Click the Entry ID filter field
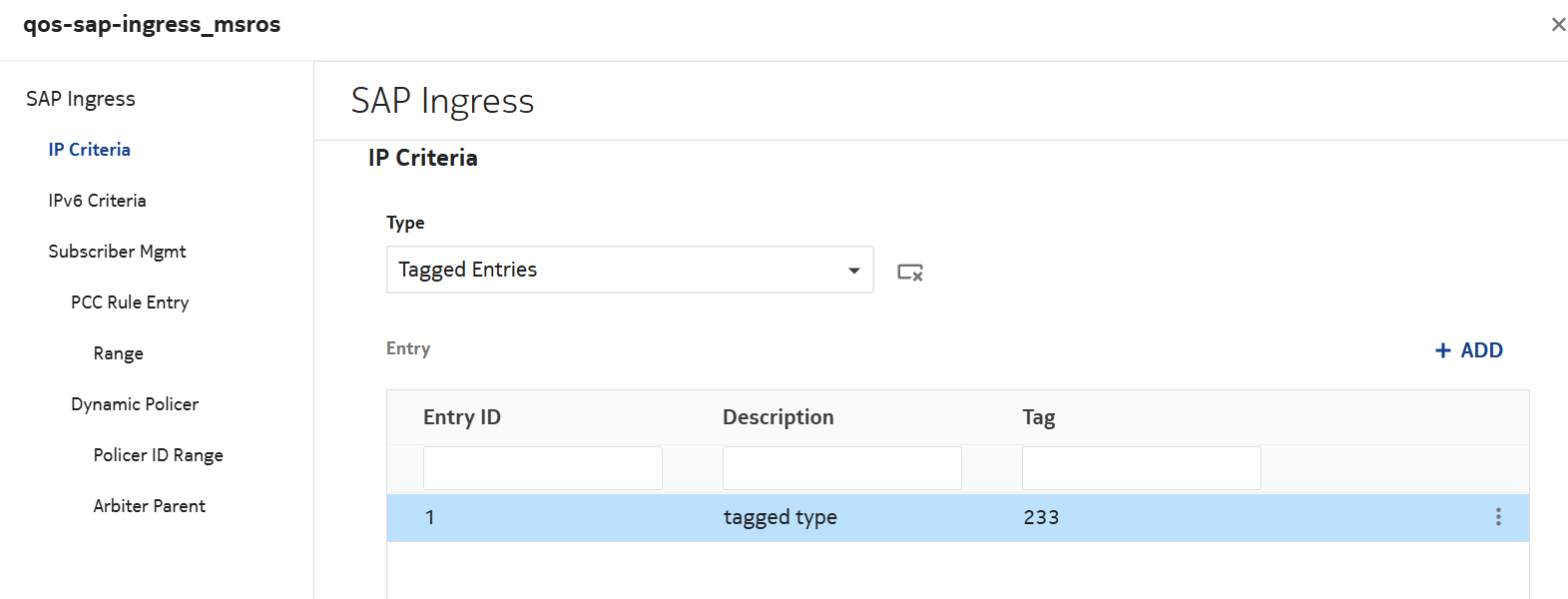1568x599 pixels. point(542,468)
